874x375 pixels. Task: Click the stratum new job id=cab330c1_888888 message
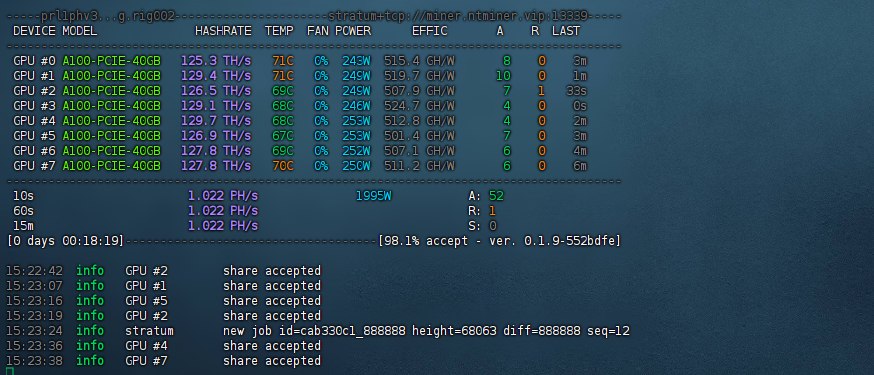[426, 332]
